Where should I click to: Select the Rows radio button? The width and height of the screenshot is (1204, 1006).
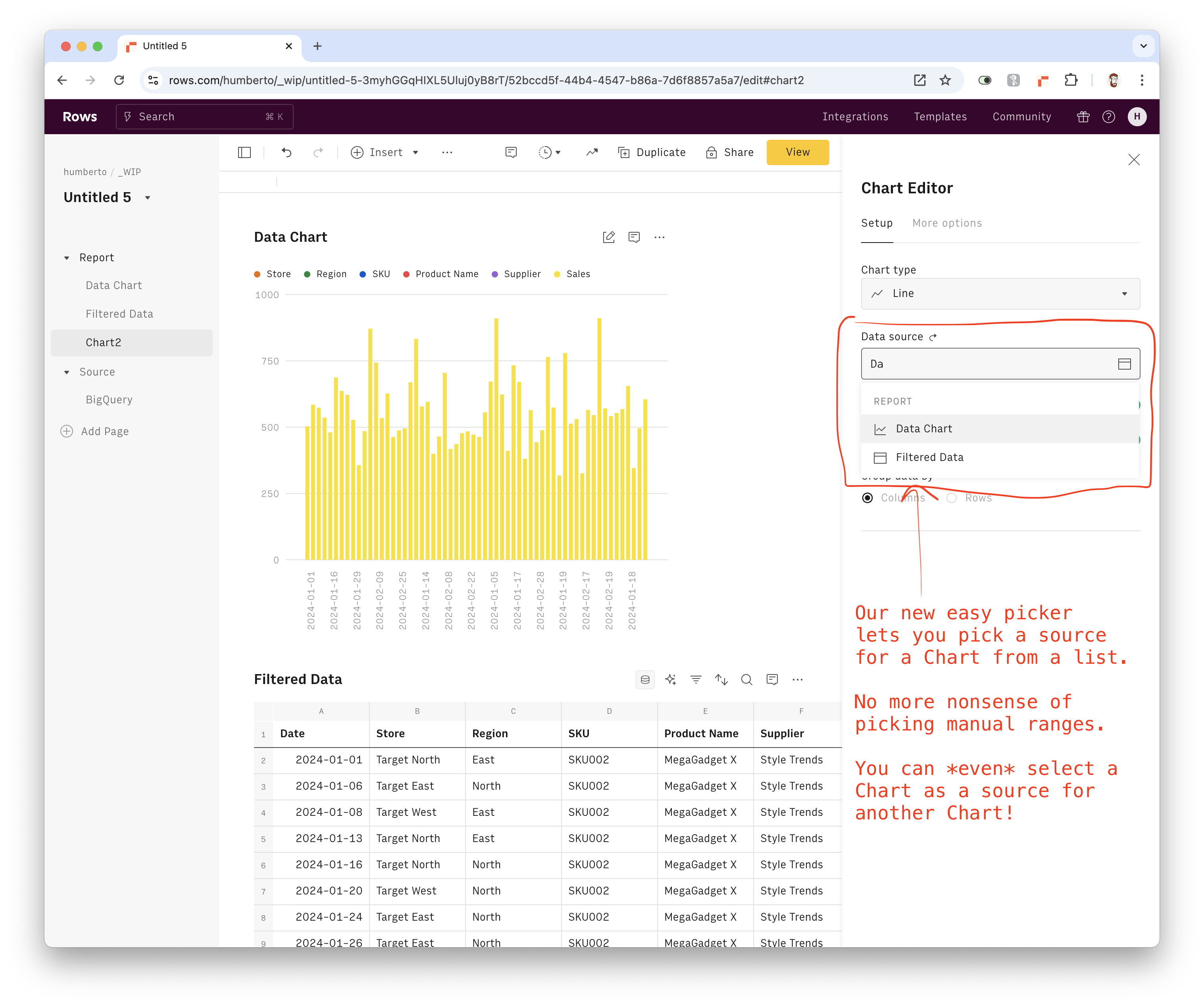952,498
